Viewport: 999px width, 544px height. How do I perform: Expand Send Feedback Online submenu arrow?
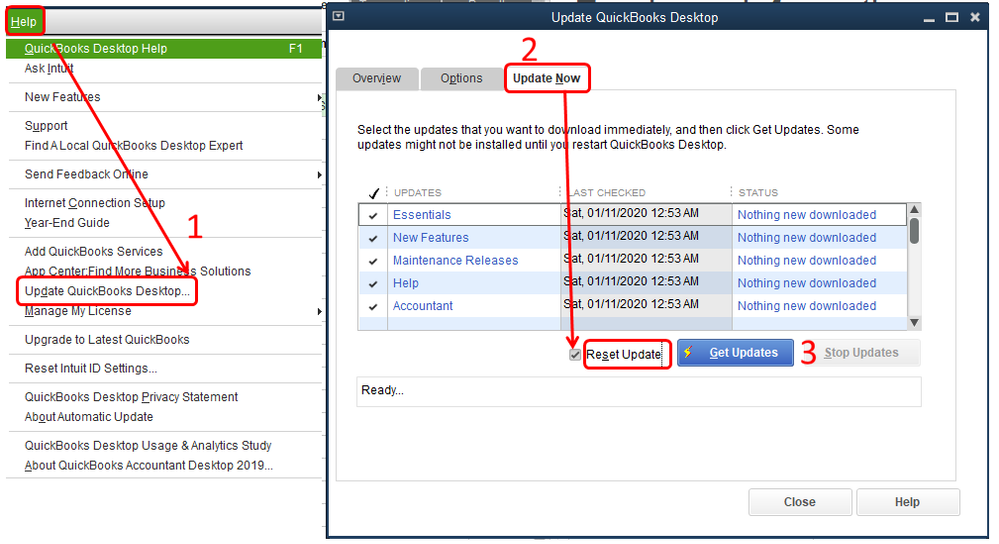point(319,175)
